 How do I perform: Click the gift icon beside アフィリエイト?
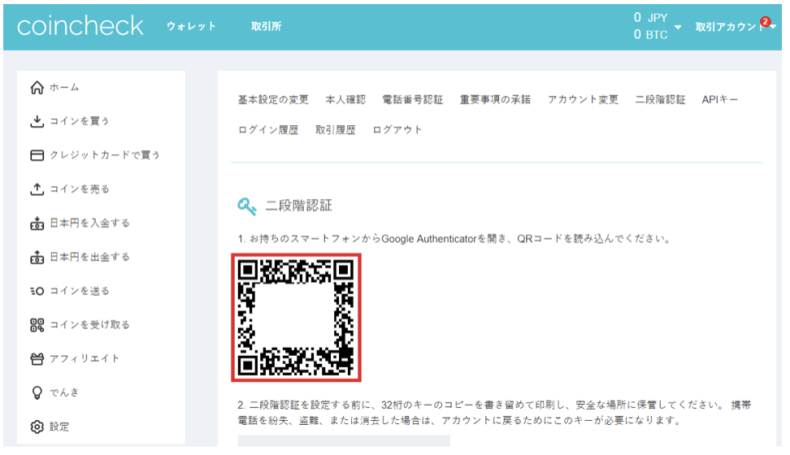[37, 359]
